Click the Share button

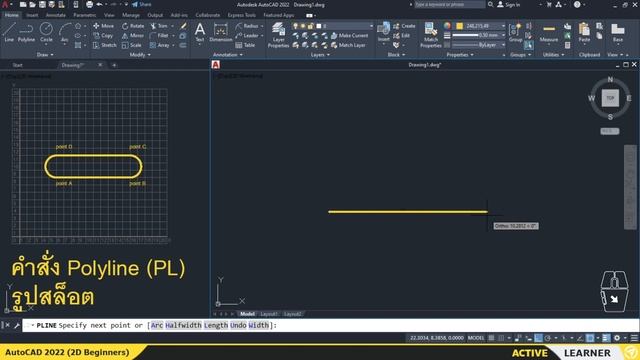point(141,4)
